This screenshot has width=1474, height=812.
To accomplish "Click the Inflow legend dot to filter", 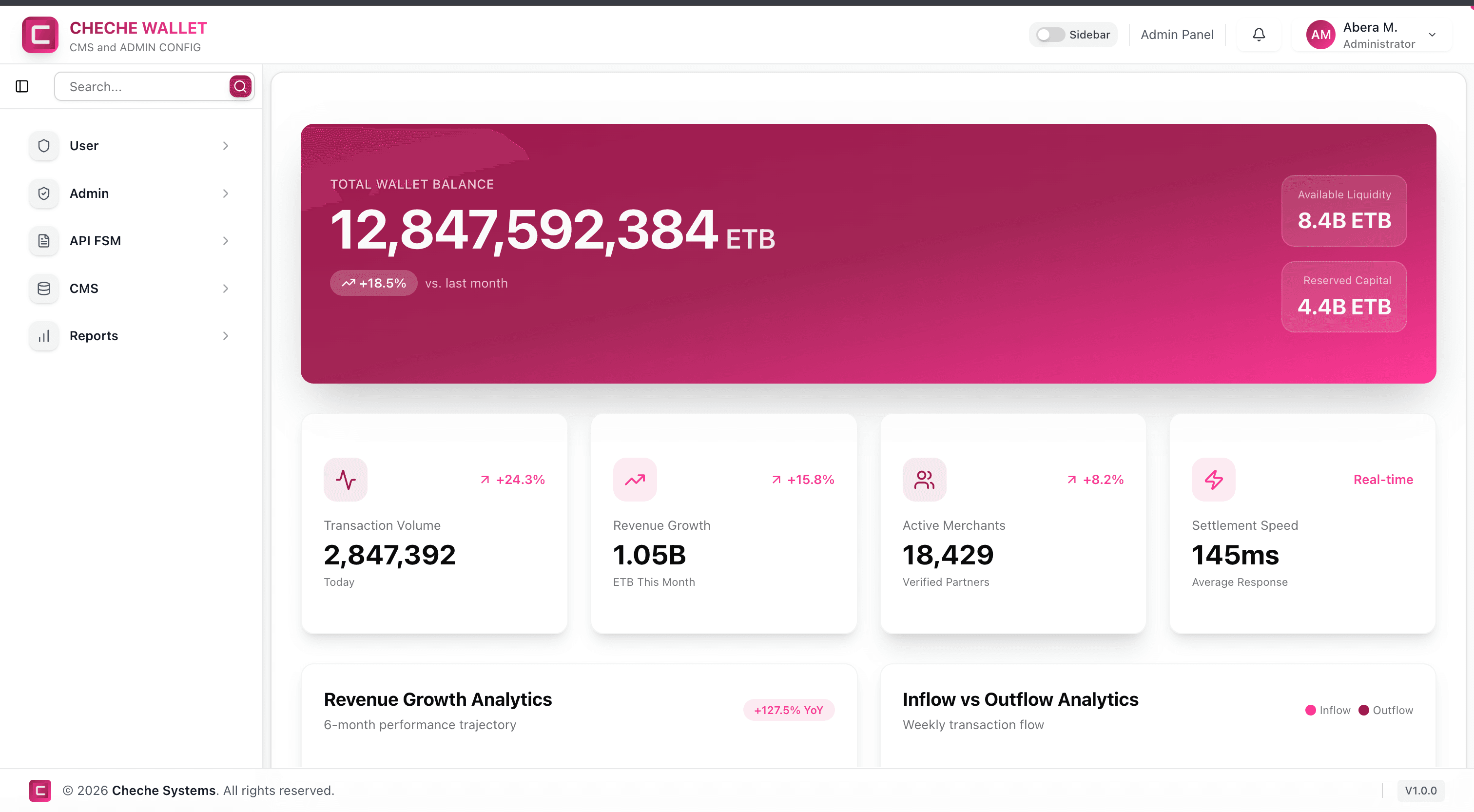I will [1311, 710].
